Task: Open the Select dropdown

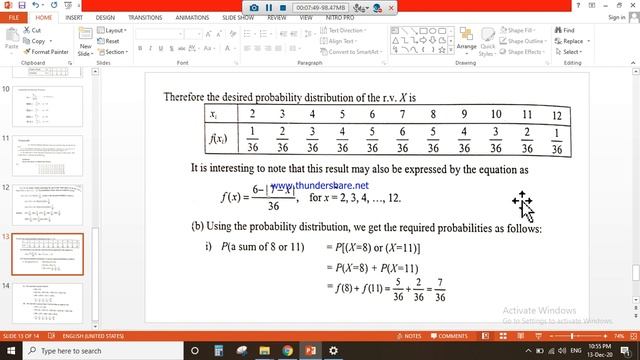Action: (569, 52)
